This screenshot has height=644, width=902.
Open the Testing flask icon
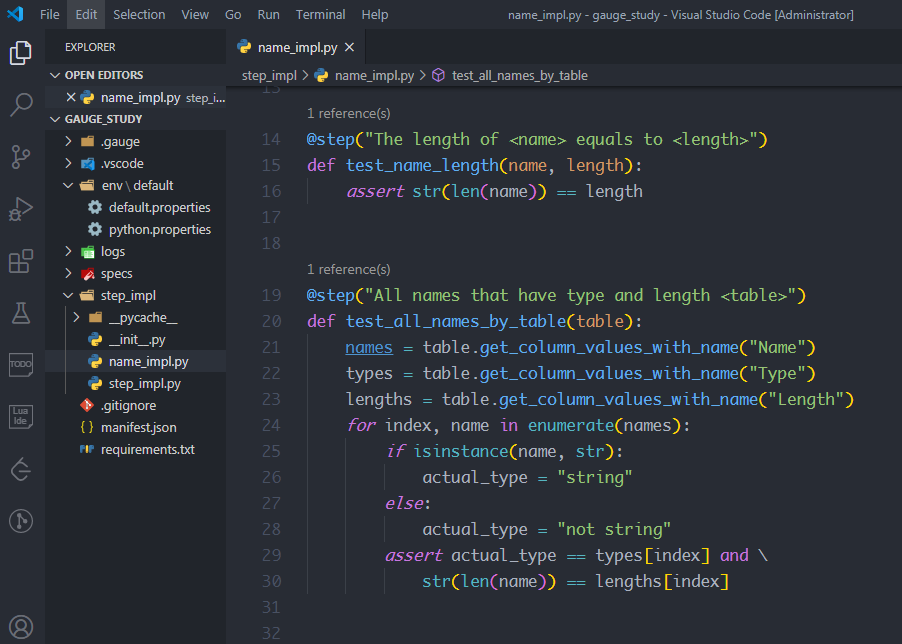click(x=21, y=313)
